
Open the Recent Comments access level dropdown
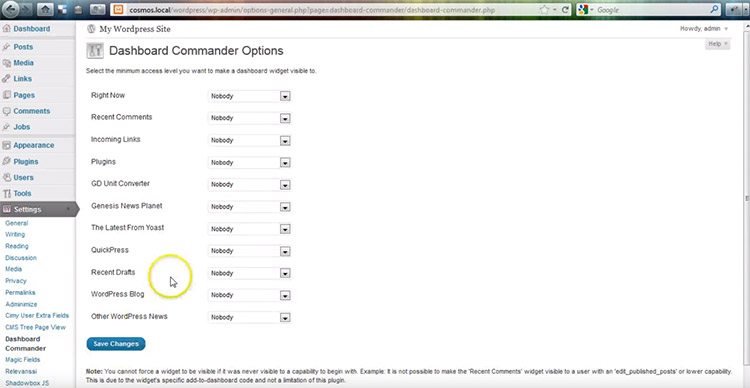249,118
